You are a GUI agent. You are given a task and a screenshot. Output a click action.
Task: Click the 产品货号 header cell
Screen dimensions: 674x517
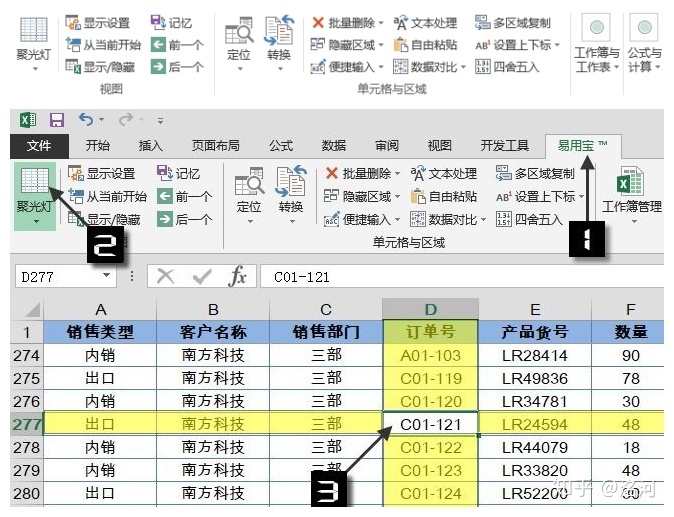(x=535, y=332)
